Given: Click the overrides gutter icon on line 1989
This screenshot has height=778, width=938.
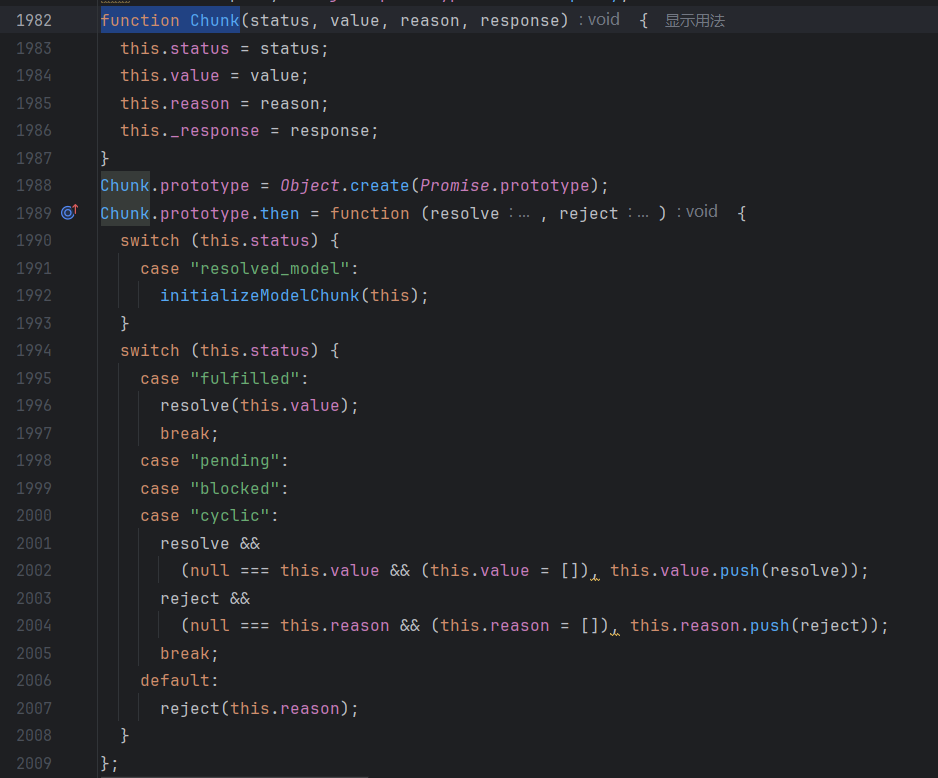Looking at the screenshot, I should [x=69, y=212].
